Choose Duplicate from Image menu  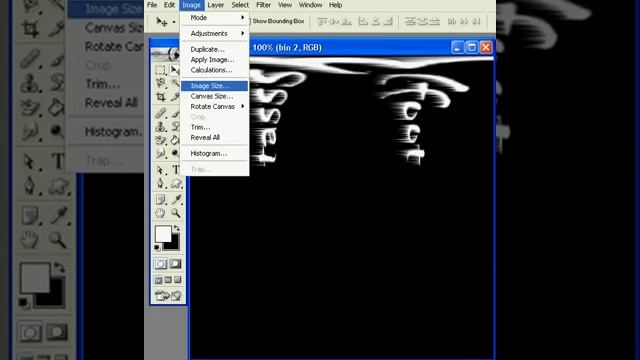(214, 49)
